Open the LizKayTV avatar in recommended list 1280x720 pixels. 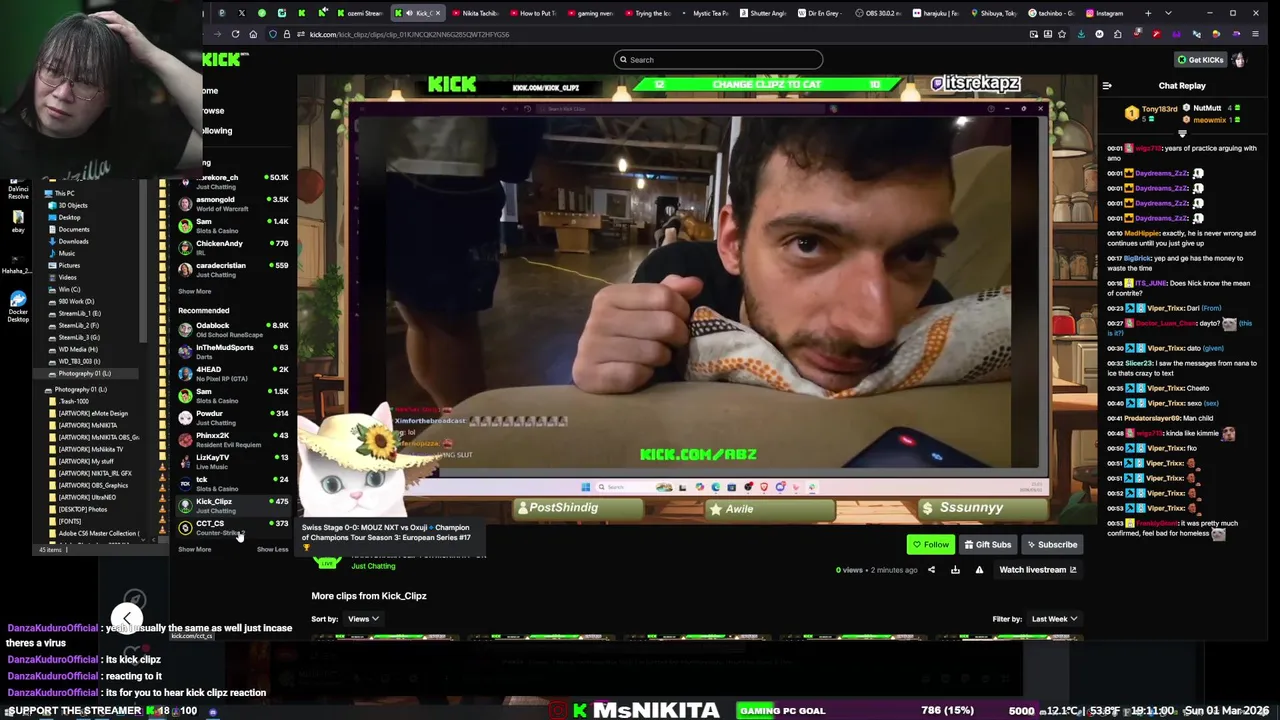(x=185, y=461)
